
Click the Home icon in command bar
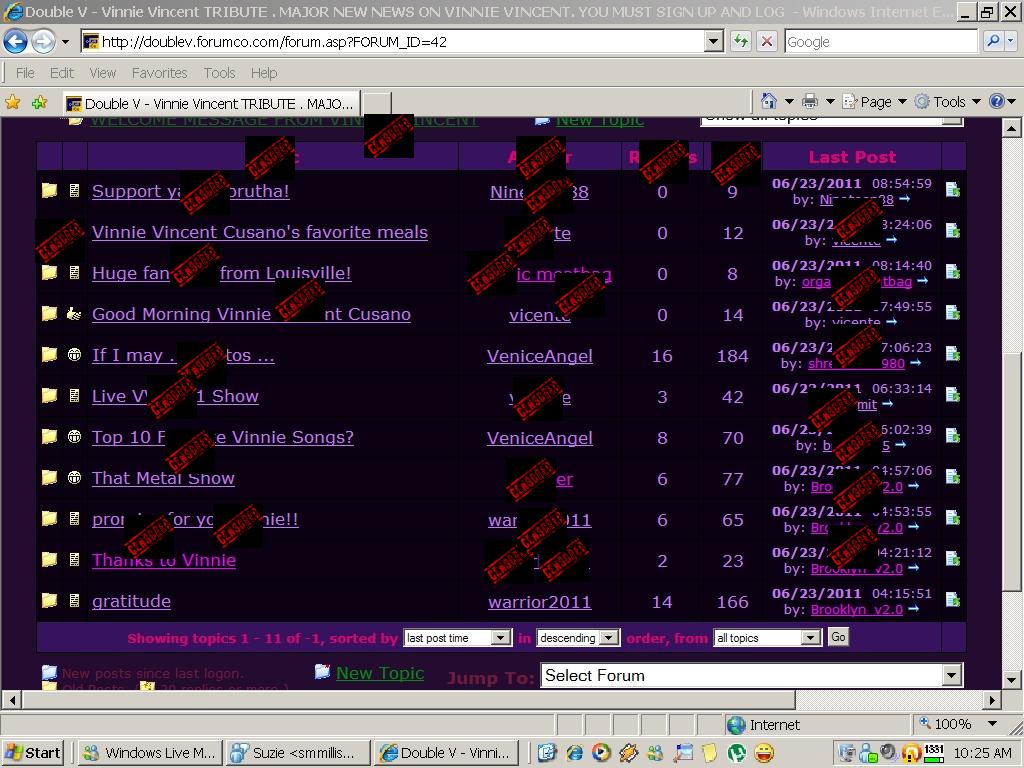769,101
